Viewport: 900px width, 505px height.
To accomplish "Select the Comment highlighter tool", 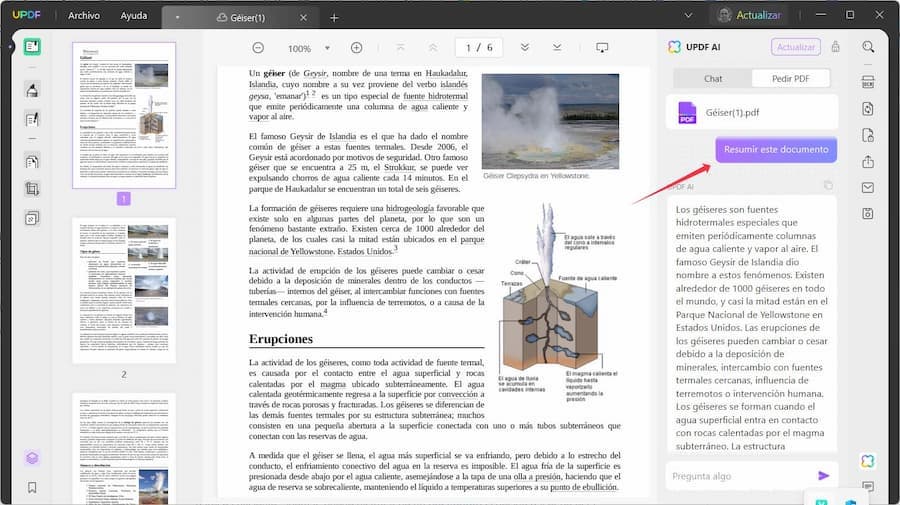I will (32, 90).
